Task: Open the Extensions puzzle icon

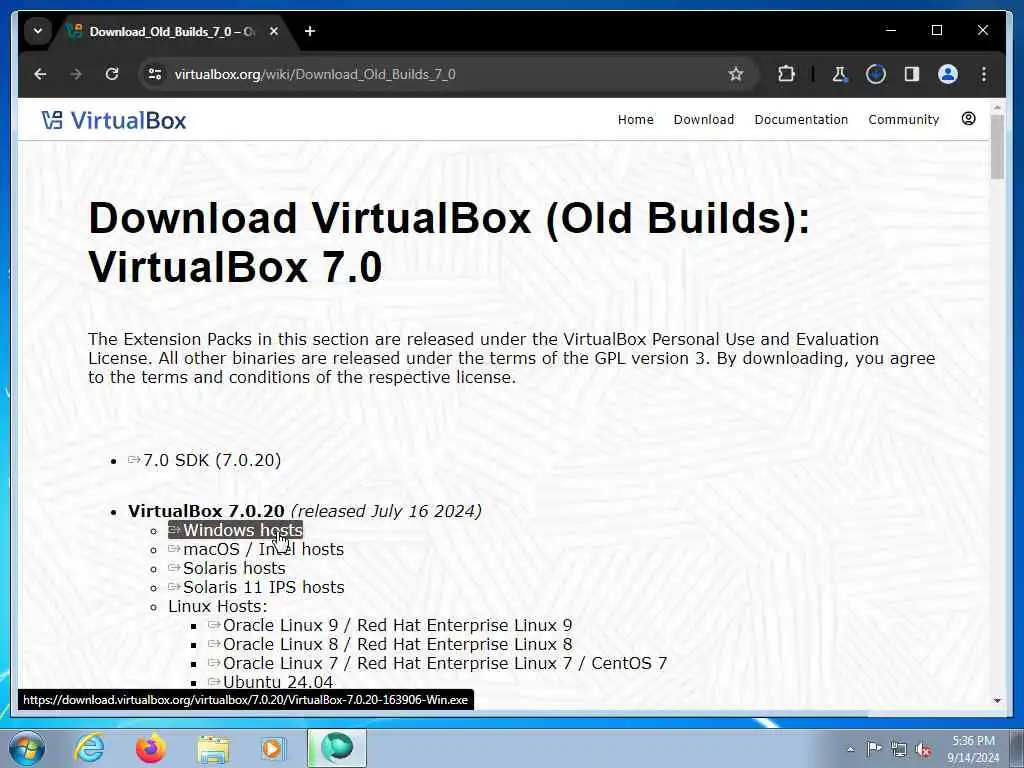Action: point(786,74)
